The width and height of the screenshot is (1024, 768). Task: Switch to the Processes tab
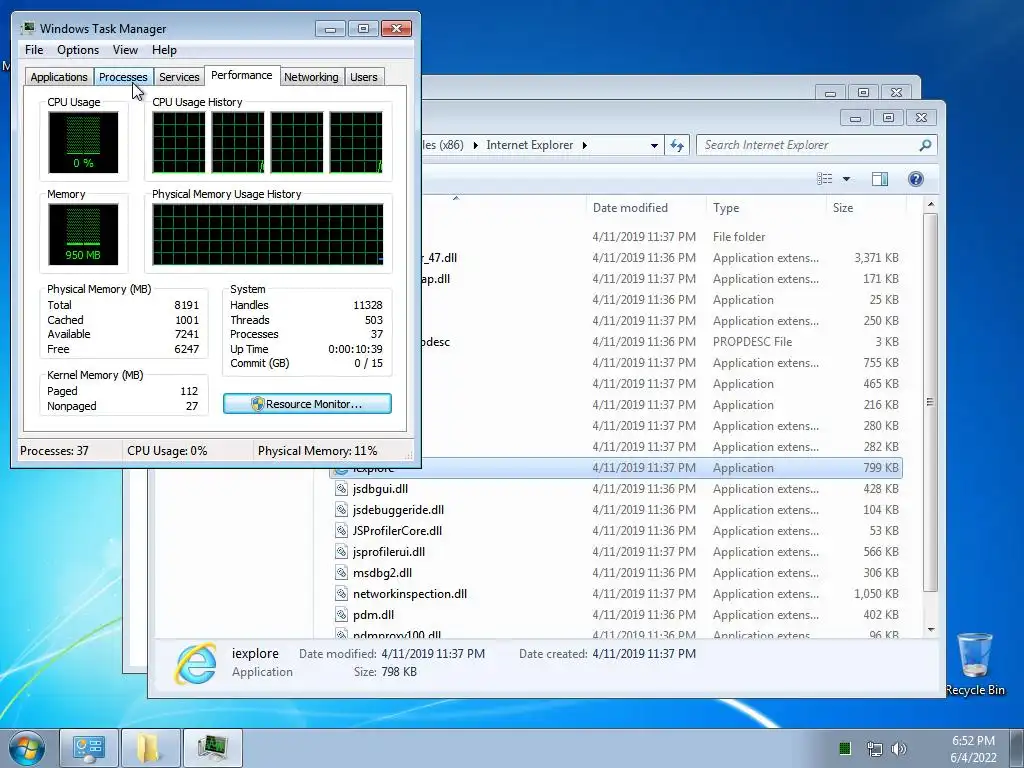pyautogui.click(x=123, y=77)
